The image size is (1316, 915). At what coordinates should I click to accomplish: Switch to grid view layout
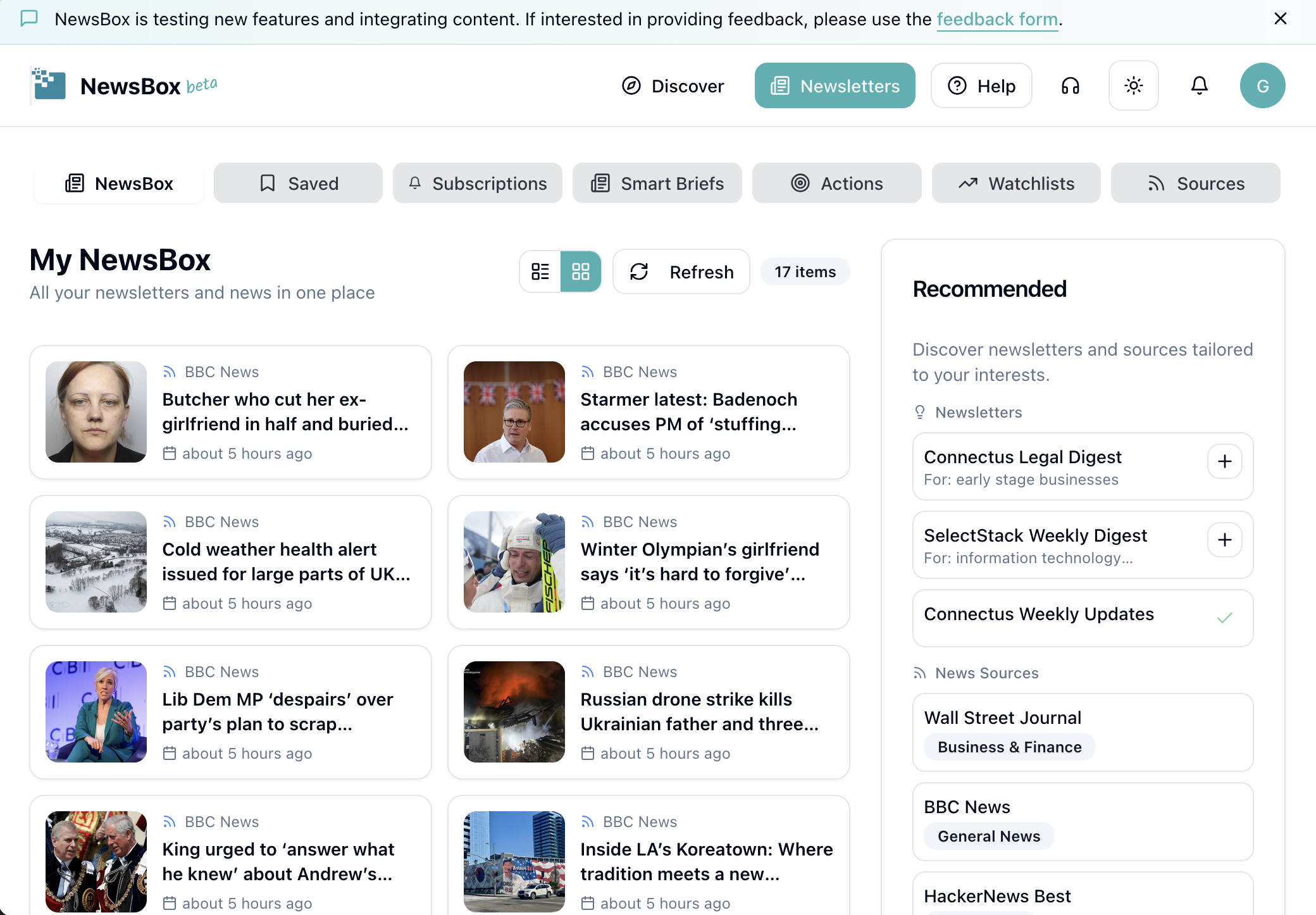click(580, 271)
